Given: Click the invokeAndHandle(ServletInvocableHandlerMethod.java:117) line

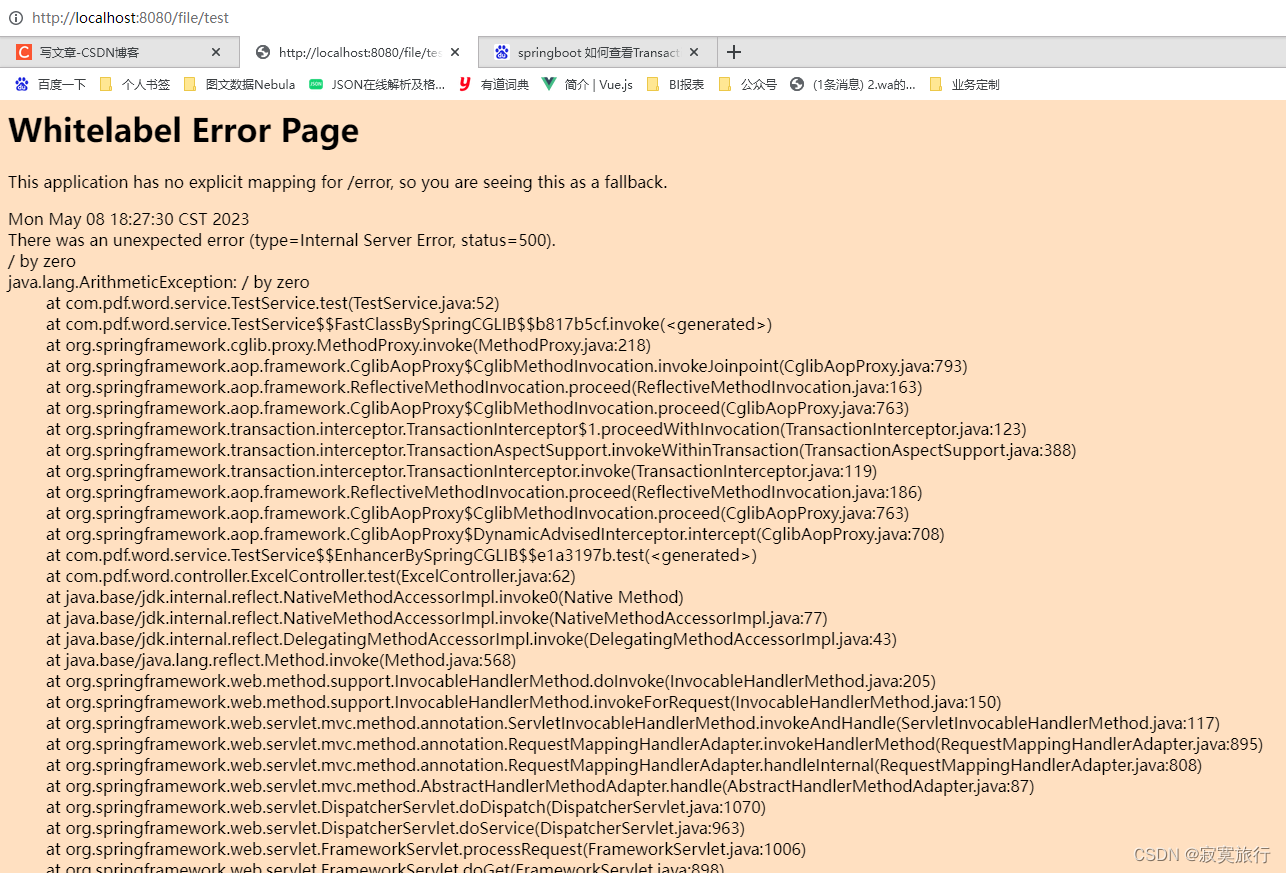Looking at the screenshot, I should (633, 723).
